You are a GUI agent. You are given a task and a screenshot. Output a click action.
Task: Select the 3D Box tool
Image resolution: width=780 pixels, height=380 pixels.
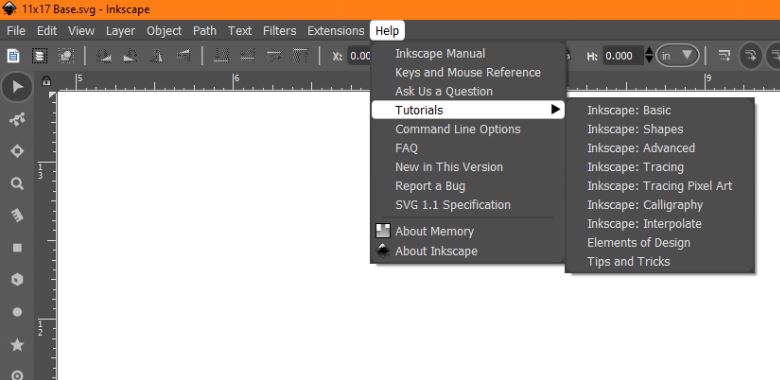[x=17, y=280]
